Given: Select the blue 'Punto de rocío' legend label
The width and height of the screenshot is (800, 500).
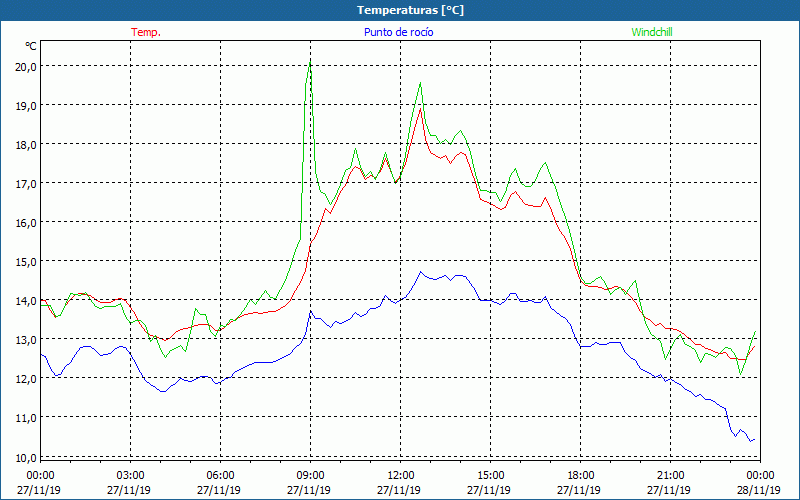Looking at the screenshot, I should point(398,32).
